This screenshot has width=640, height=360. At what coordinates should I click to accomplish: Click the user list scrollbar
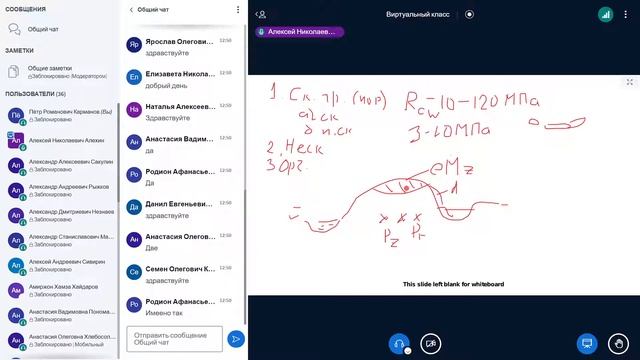tap(118, 152)
